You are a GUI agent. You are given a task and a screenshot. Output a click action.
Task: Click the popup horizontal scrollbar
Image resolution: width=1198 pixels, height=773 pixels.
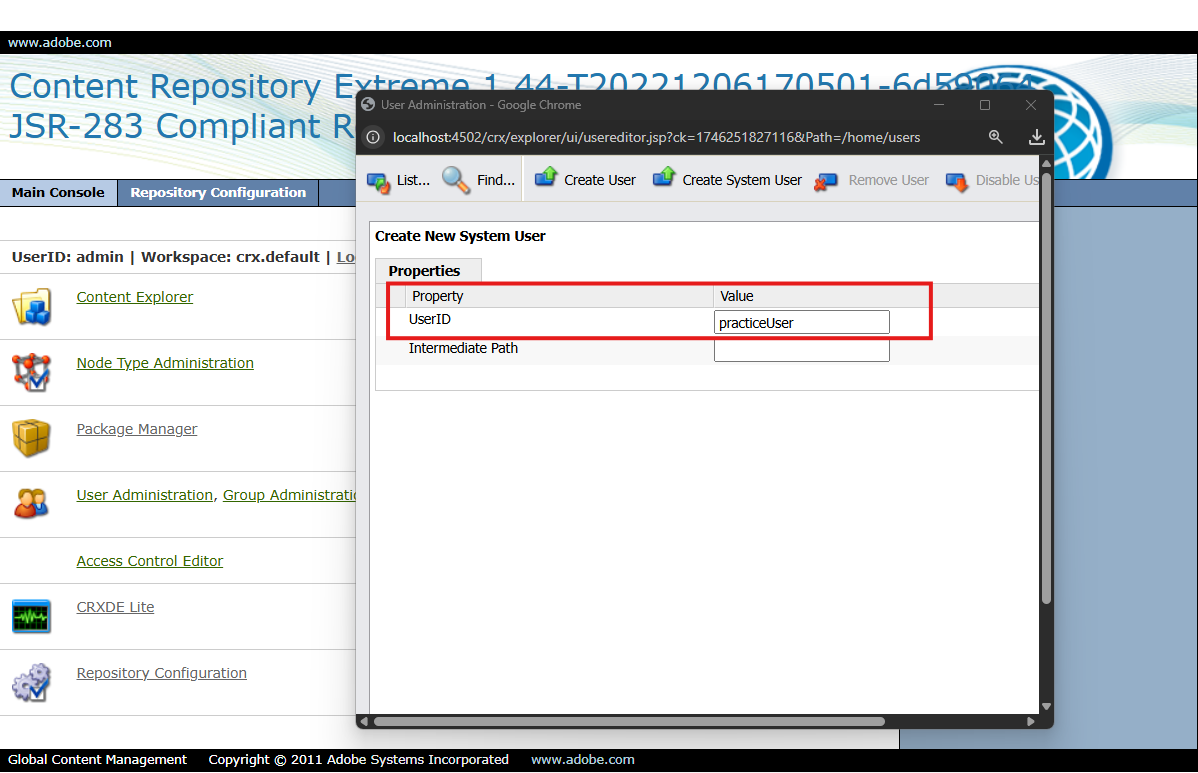coord(629,721)
